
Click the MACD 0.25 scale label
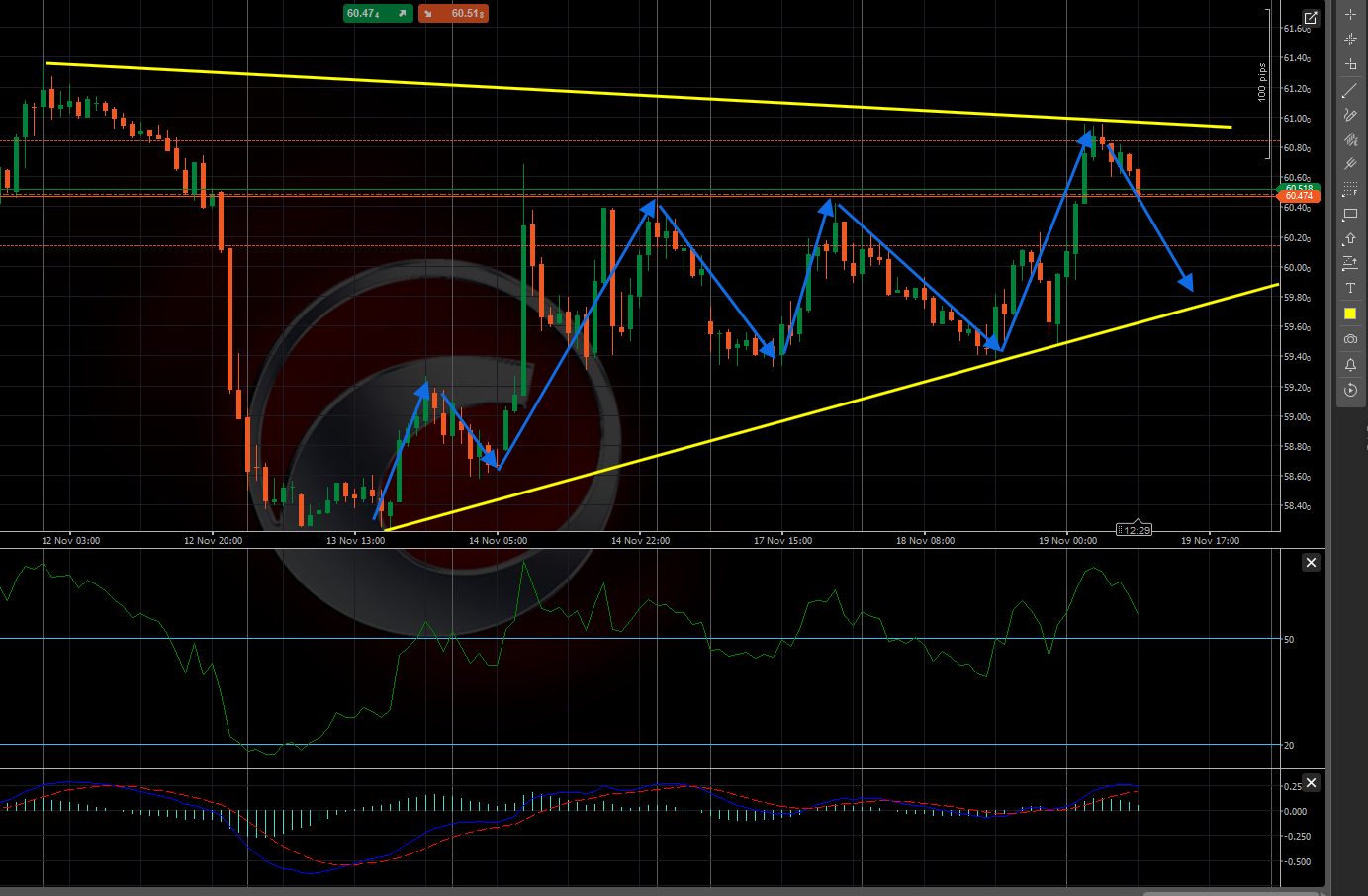pos(1293,787)
